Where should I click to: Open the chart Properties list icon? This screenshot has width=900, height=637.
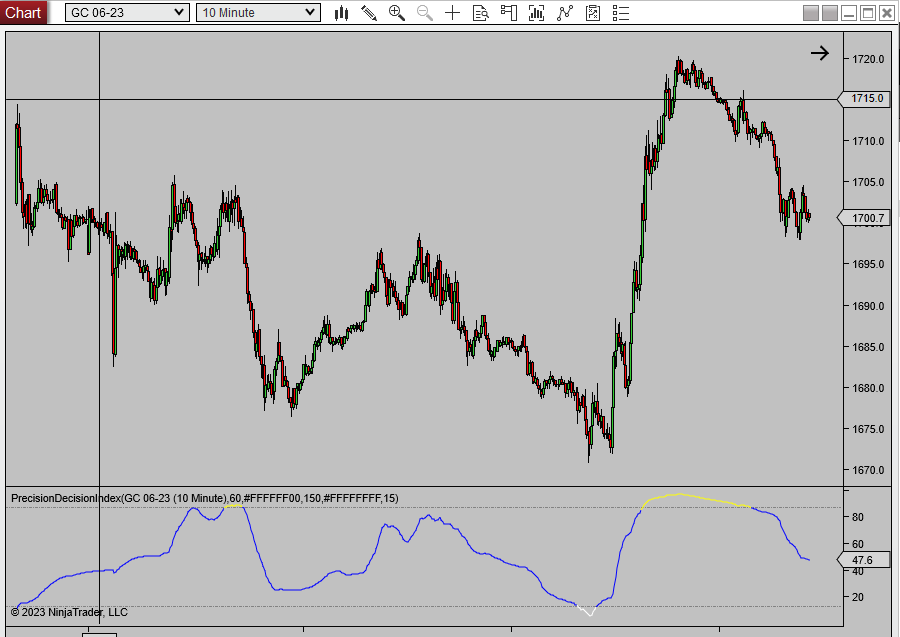[x=620, y=13]
